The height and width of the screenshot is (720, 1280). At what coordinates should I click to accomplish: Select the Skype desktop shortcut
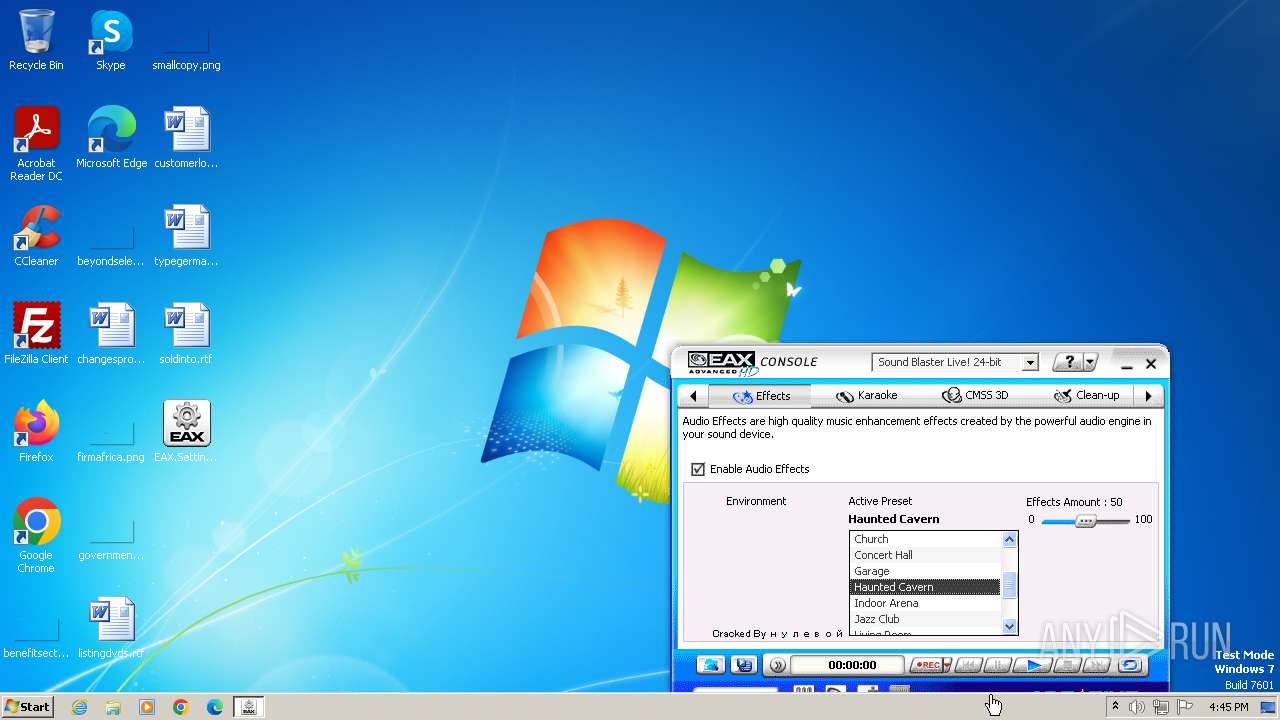coord(111,40)
